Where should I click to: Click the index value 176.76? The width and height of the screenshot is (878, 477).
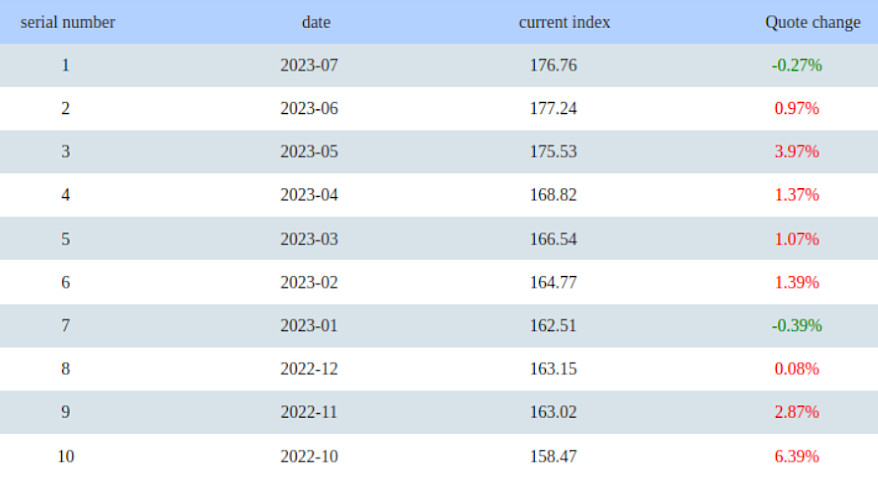(553, 65)
